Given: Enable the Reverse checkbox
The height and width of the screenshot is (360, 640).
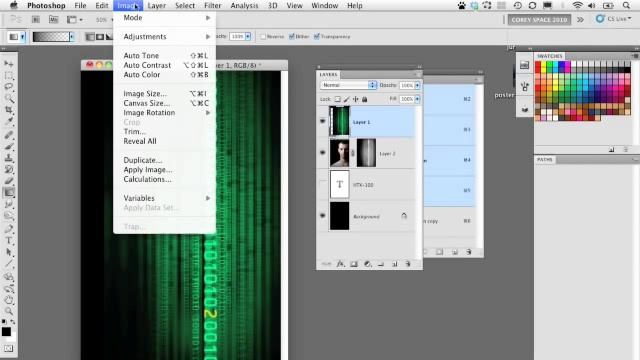Looking at the screenshot, I should coord(263,36).
